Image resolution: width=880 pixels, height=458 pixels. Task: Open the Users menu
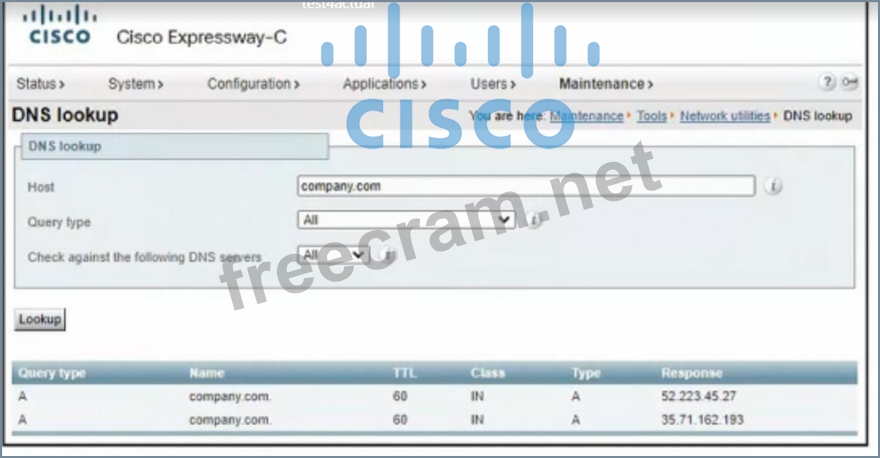coord(493,84)
